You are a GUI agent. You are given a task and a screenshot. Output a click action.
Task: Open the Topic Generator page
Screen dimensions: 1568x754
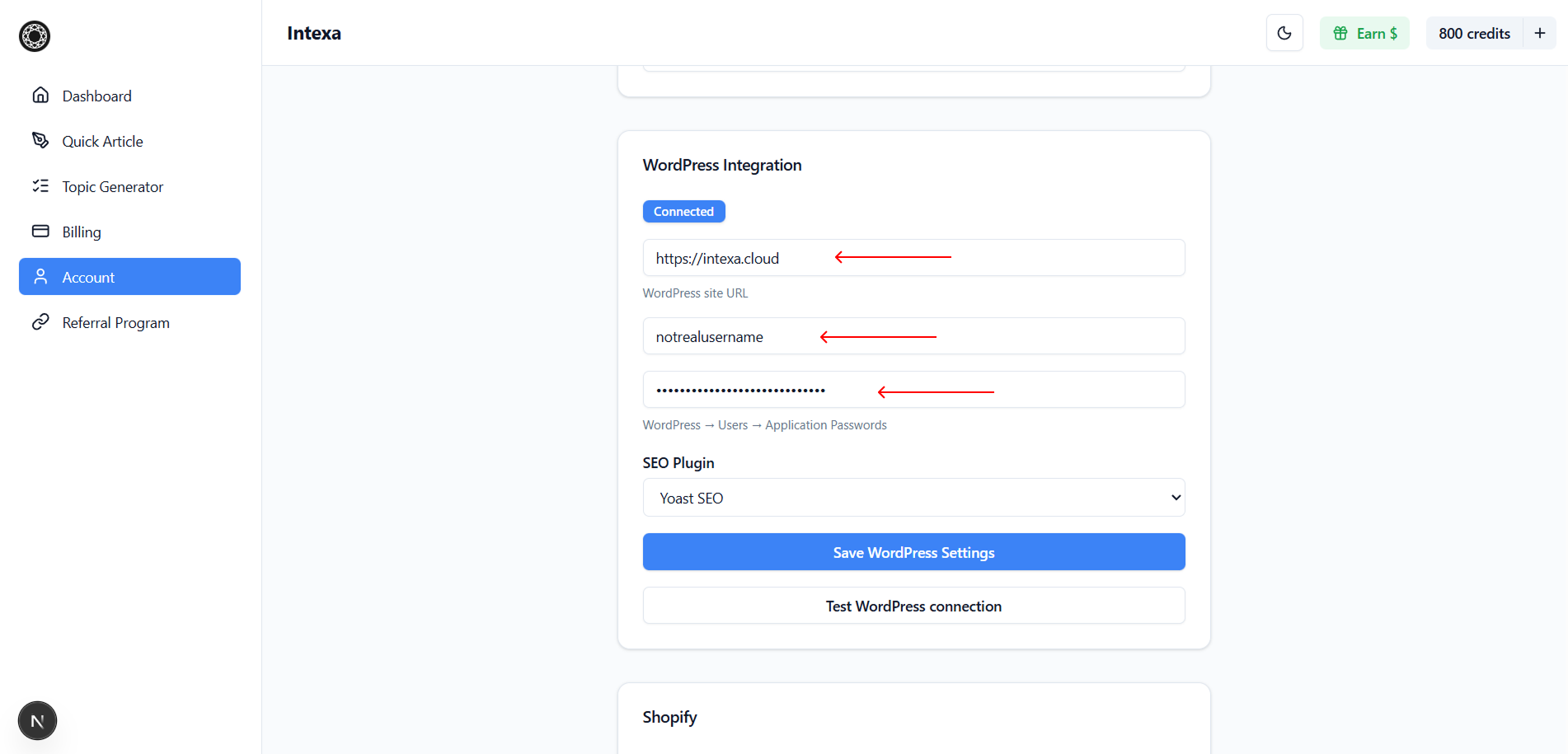click(x=113, y=187)
